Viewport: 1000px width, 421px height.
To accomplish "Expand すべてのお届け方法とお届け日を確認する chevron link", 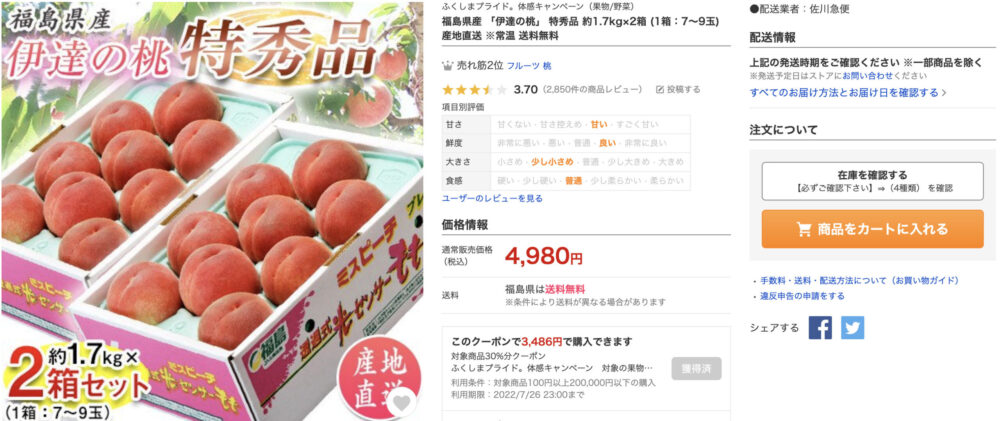I will (848, 93).
